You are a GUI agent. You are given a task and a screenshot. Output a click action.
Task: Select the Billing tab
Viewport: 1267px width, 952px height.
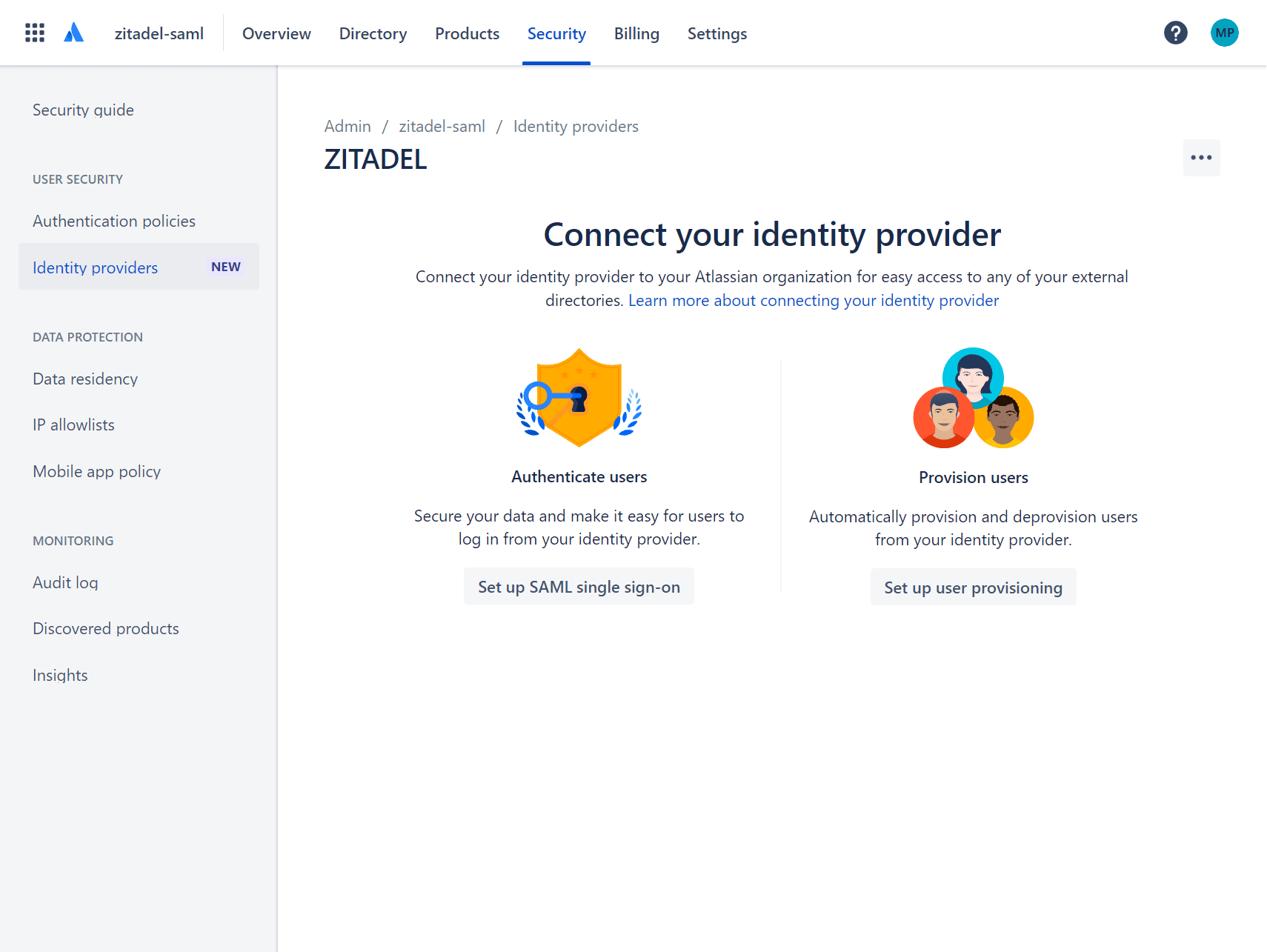pos(636,33)
